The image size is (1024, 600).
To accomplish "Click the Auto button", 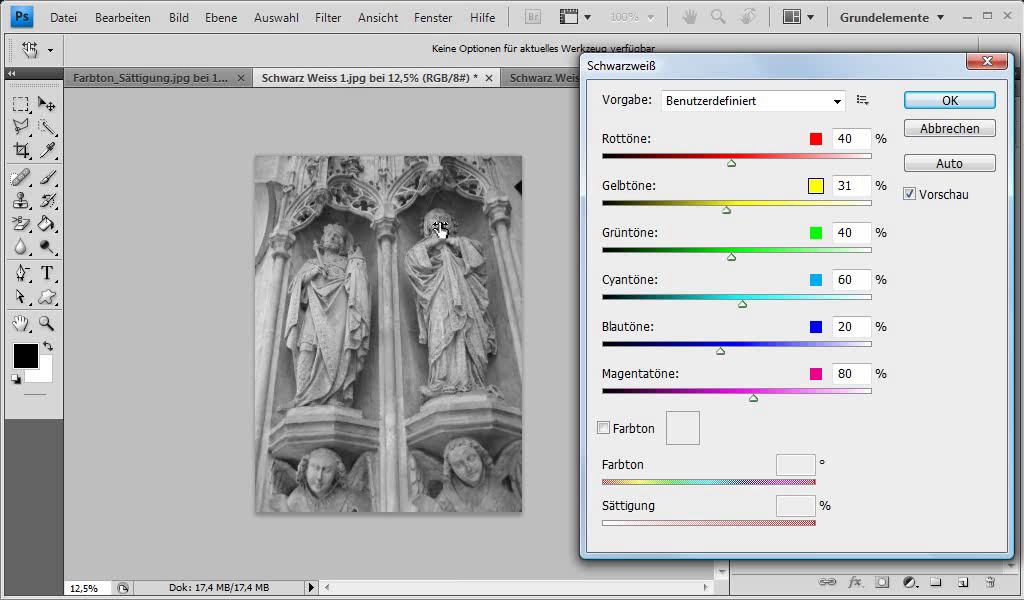I will [950, 163].
